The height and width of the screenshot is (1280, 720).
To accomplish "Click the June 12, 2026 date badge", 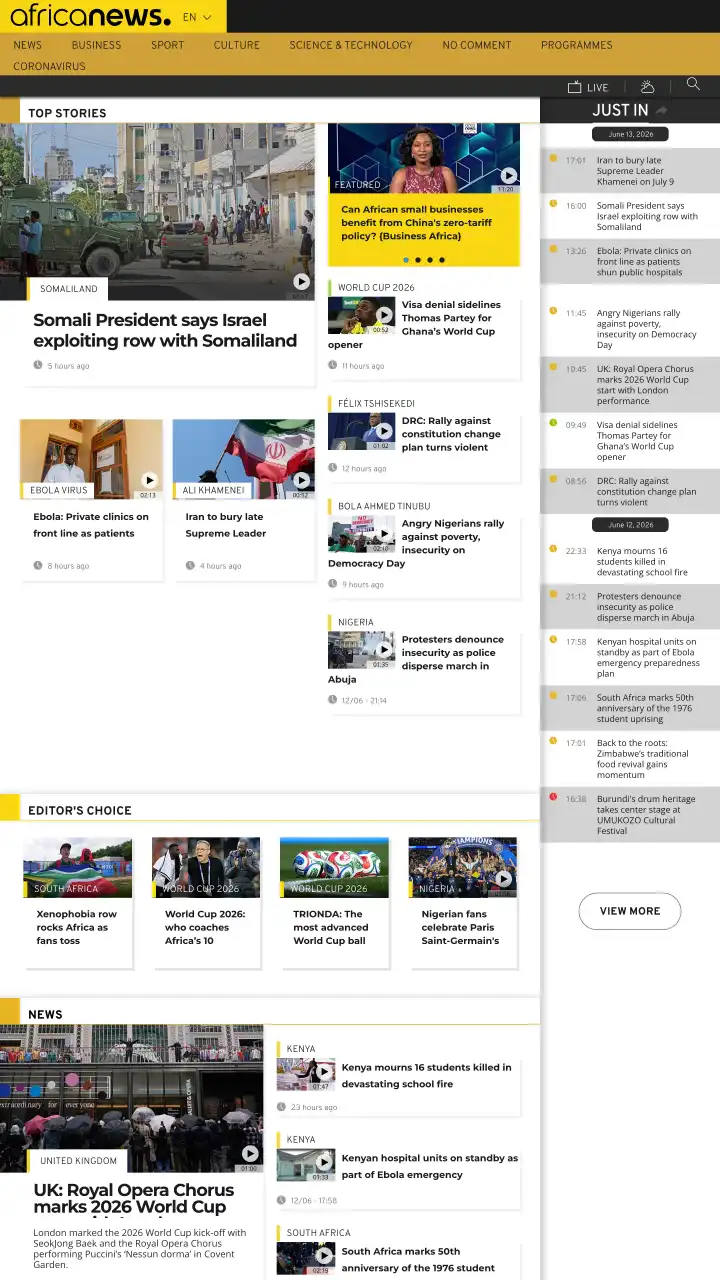I will [x=630, y=525].
